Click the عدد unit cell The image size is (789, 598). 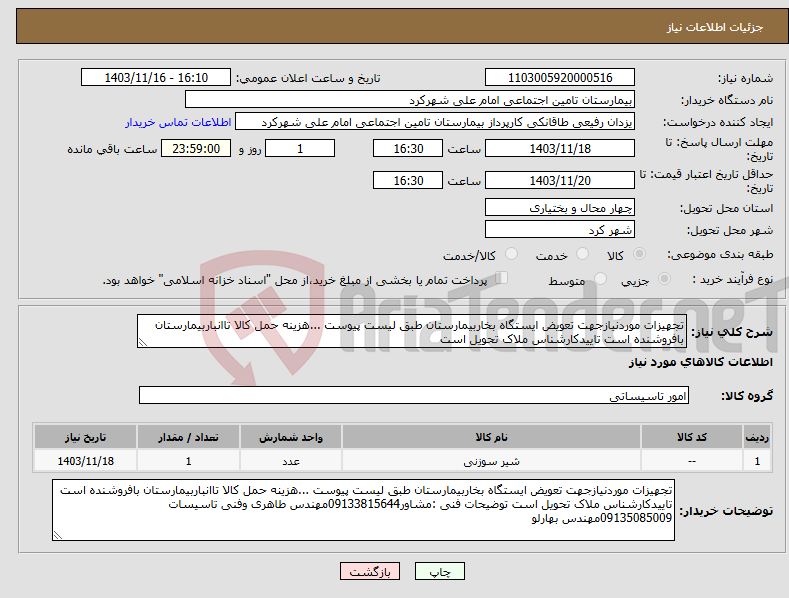(x=291, y=461)
